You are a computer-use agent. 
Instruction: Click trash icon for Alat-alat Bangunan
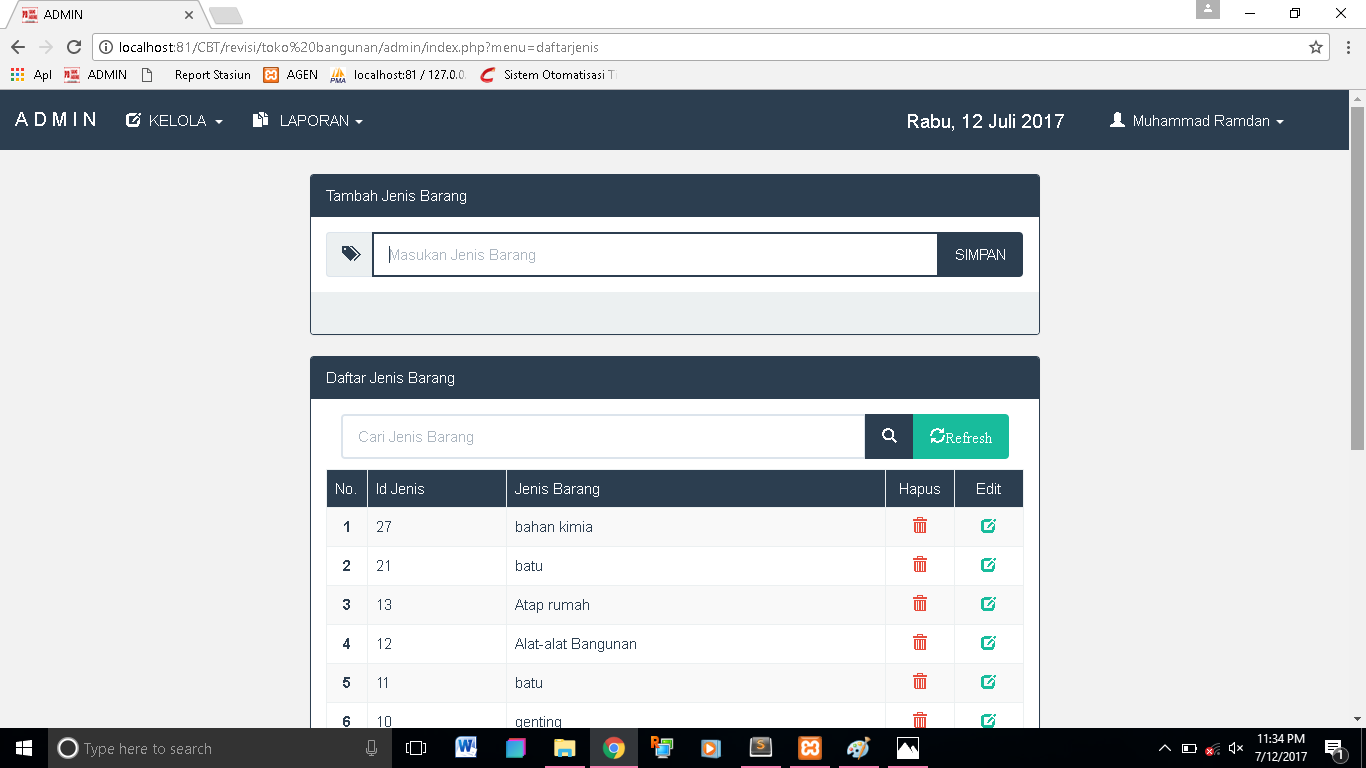(x=920, y=643)
